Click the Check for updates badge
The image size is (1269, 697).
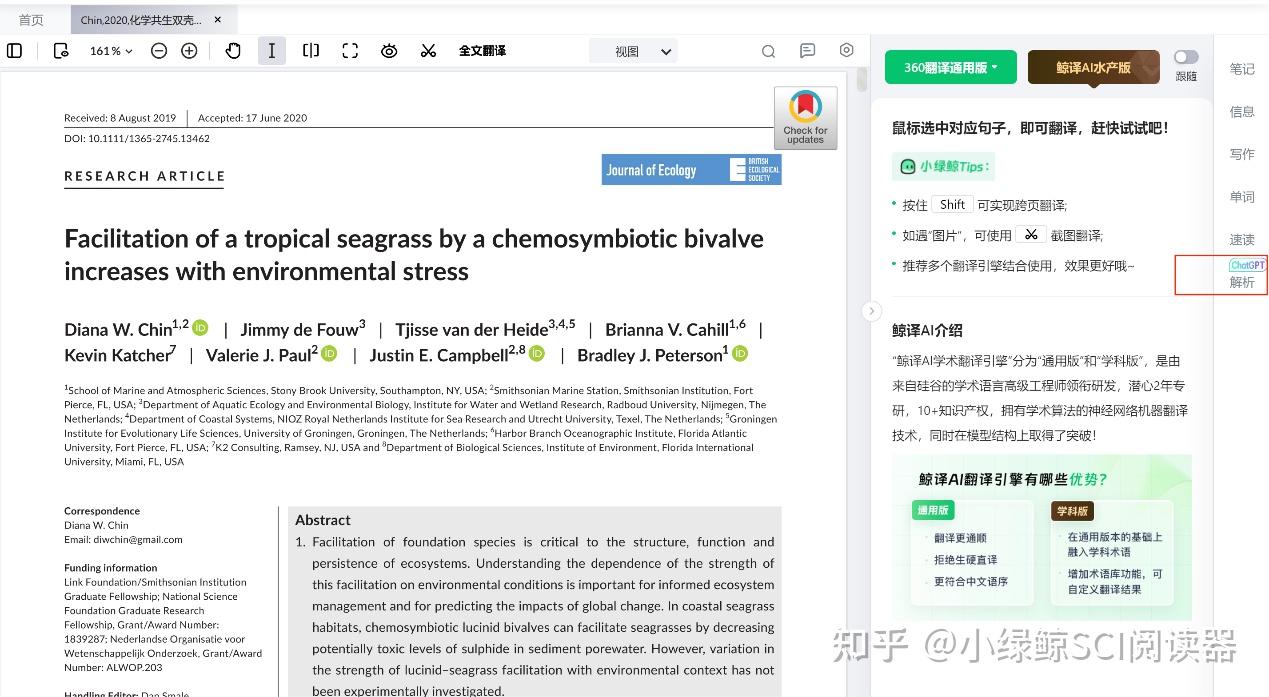[805, 118]
